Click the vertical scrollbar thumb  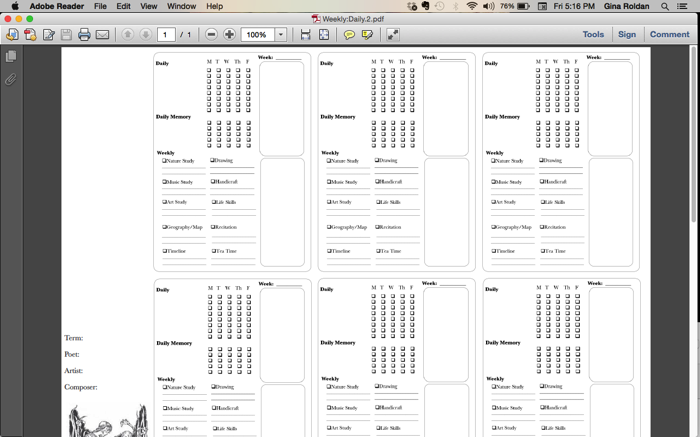click(693, 134)
